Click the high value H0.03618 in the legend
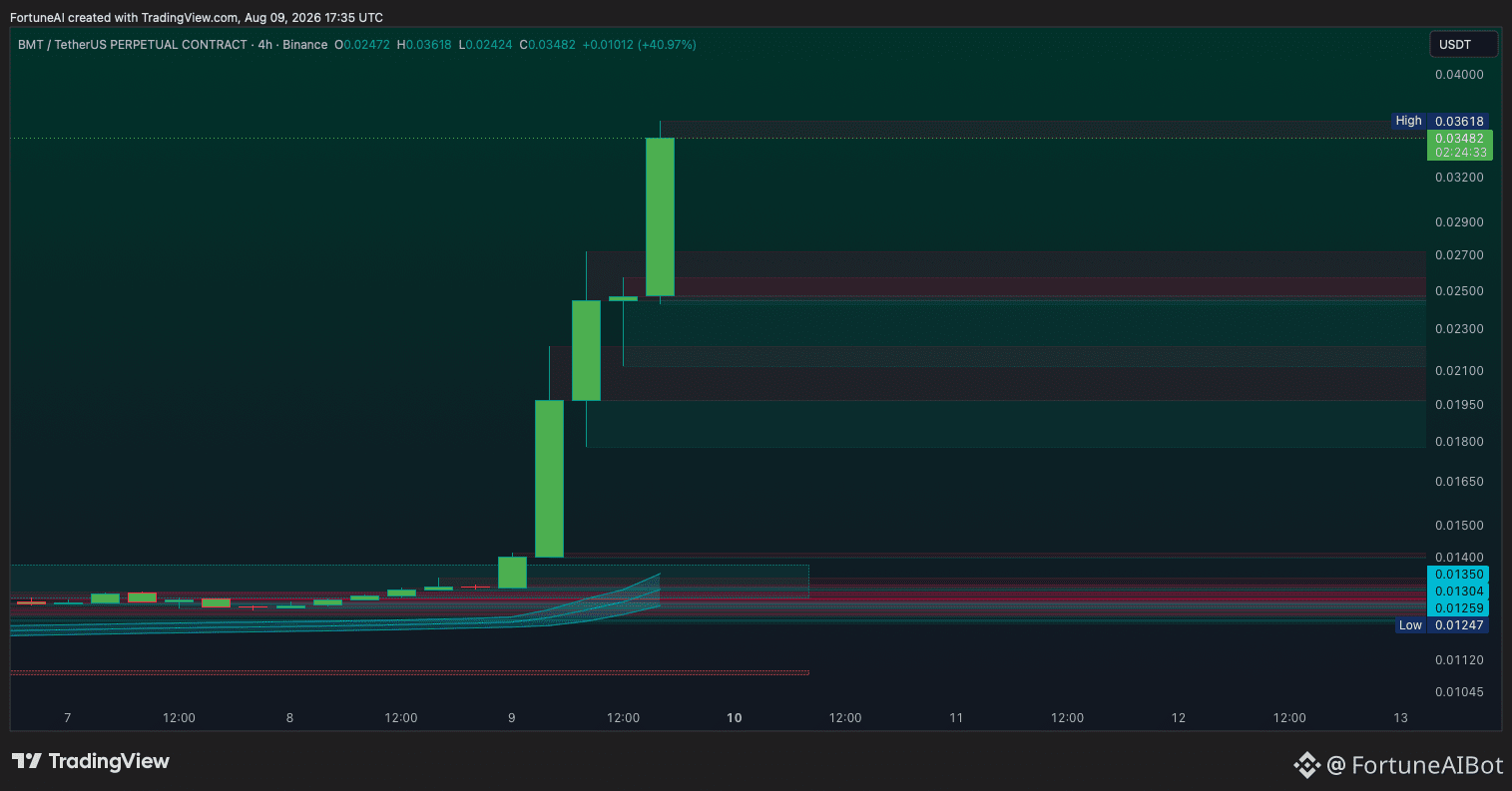The height and width of the screenshot is (791, 1512). 424,45
